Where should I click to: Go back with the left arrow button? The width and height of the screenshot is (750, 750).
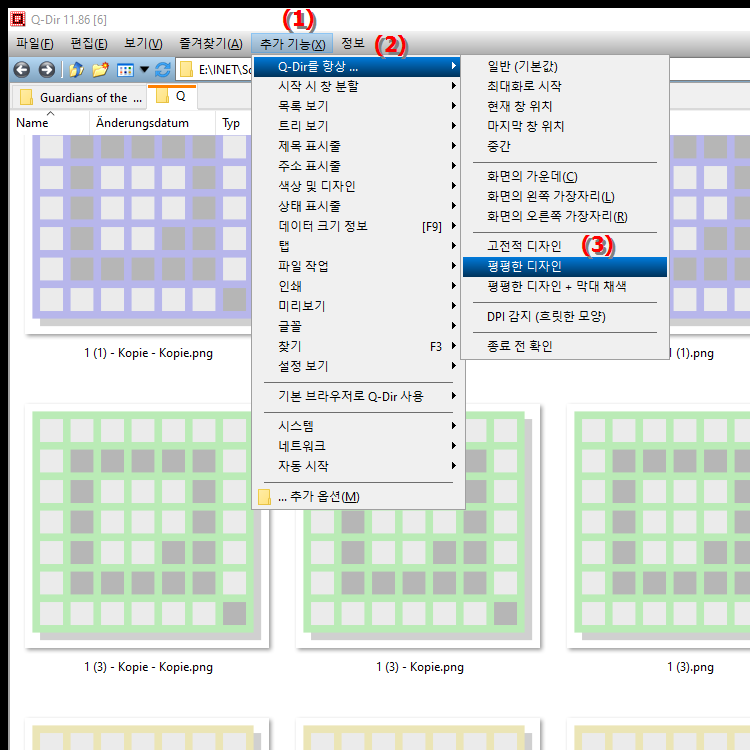click(22, 70)
